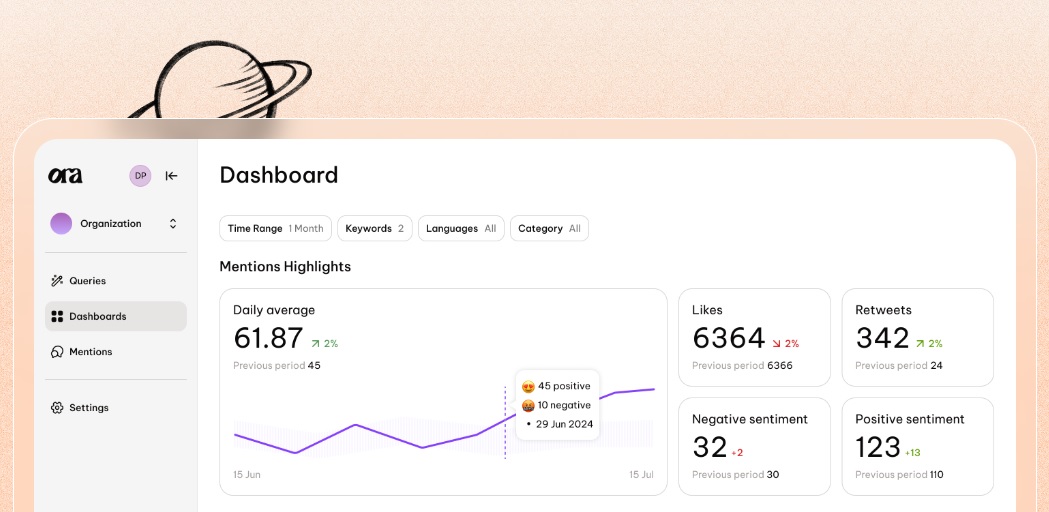Open the Settings menu item

tap(116, 408)
